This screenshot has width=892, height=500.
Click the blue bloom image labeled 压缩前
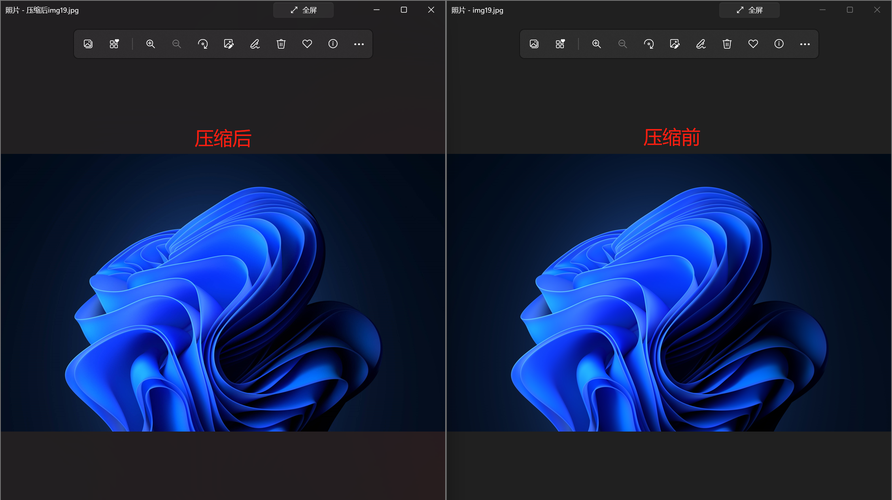tap(669, 292)
